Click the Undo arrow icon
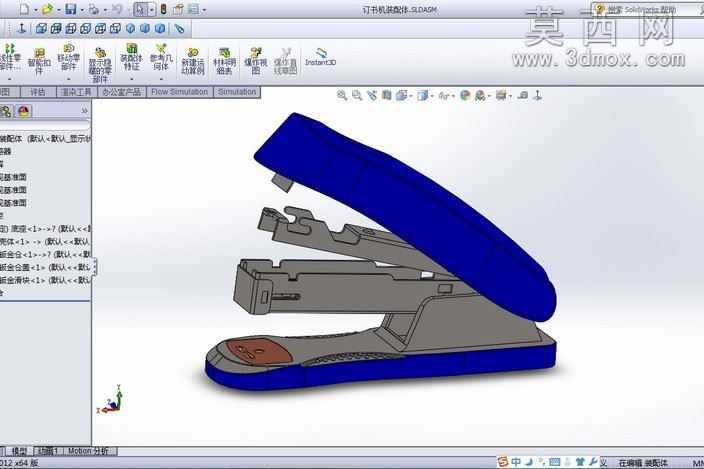 [x=117, y=9]
